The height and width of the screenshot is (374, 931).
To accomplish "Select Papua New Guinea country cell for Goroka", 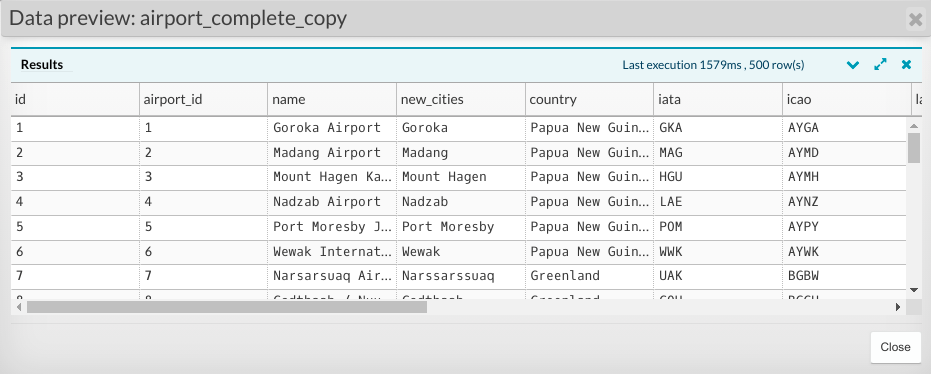I will pos(590,128).
